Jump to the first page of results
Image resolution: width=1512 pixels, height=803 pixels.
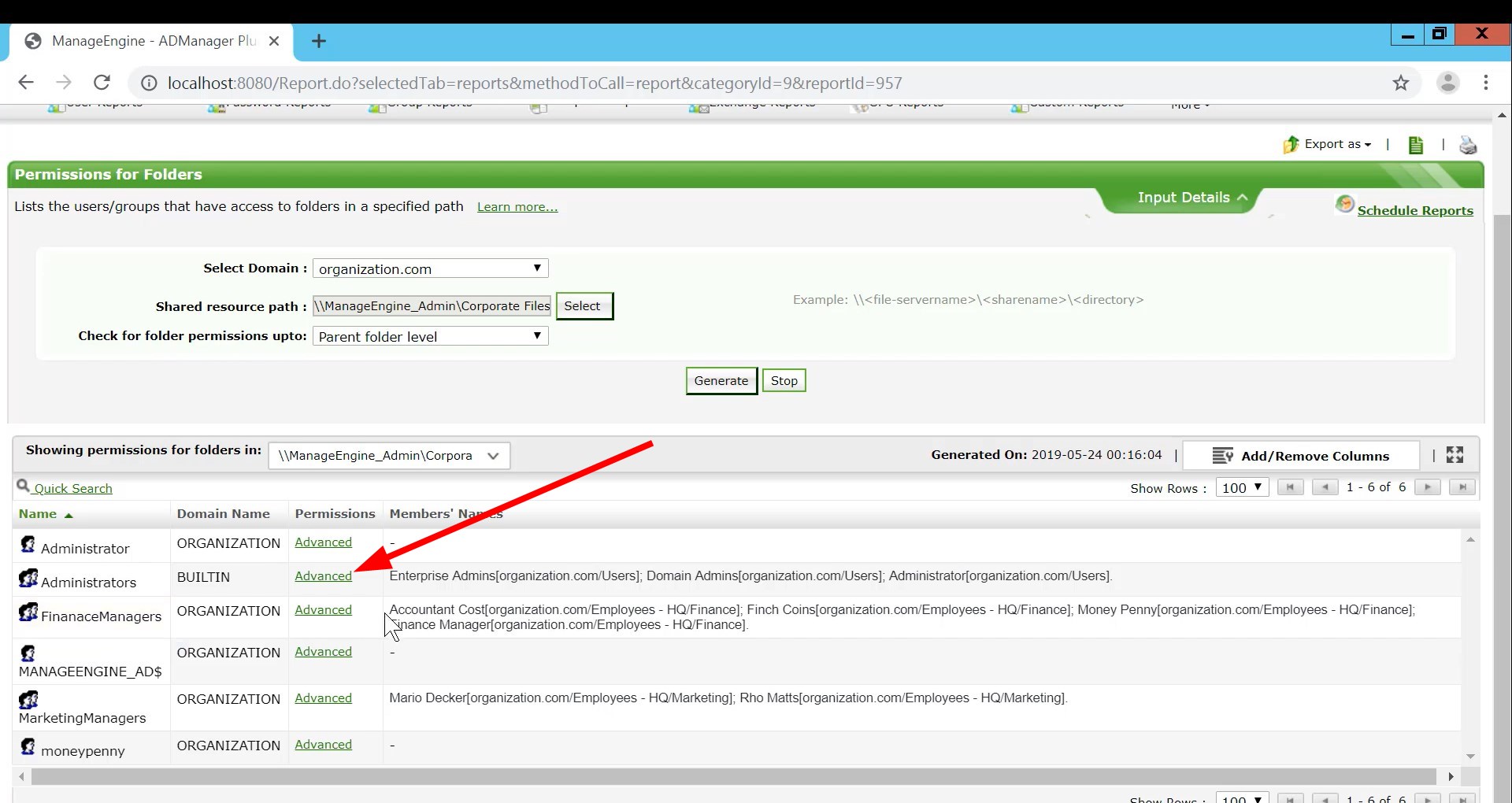(x=1290, y=487)
